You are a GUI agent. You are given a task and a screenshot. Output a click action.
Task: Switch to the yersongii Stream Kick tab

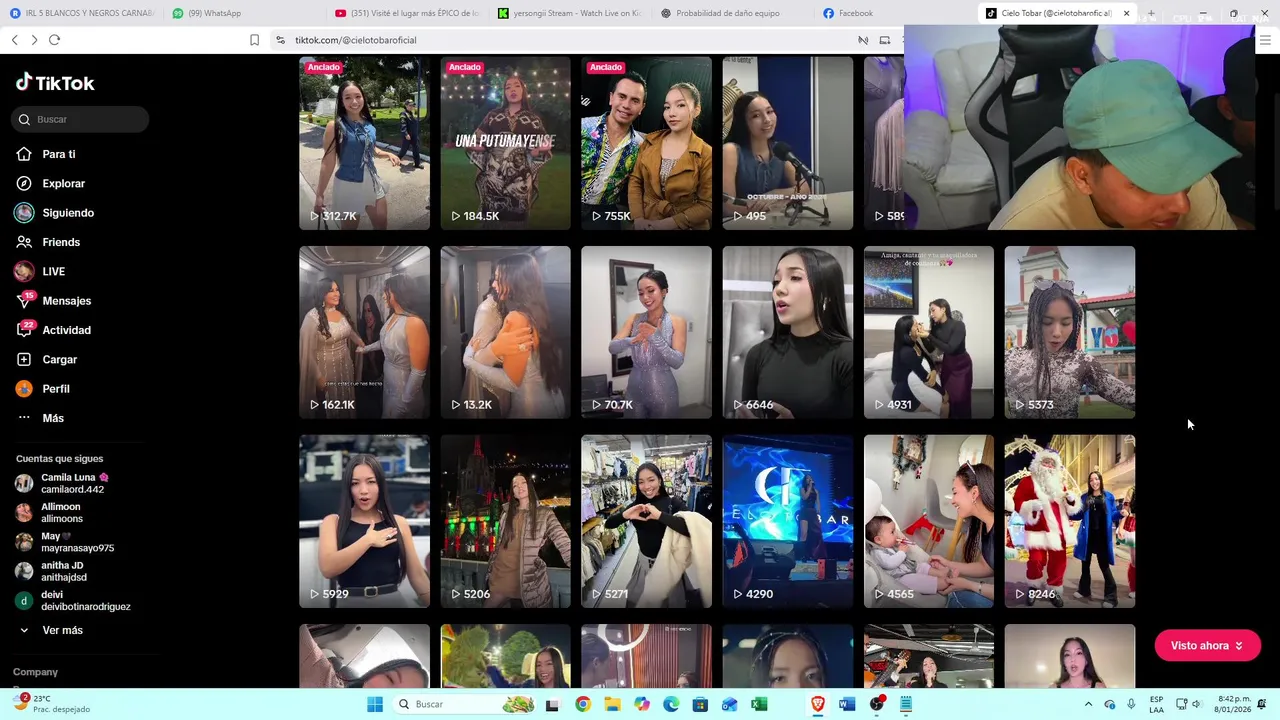pos(570,13)
